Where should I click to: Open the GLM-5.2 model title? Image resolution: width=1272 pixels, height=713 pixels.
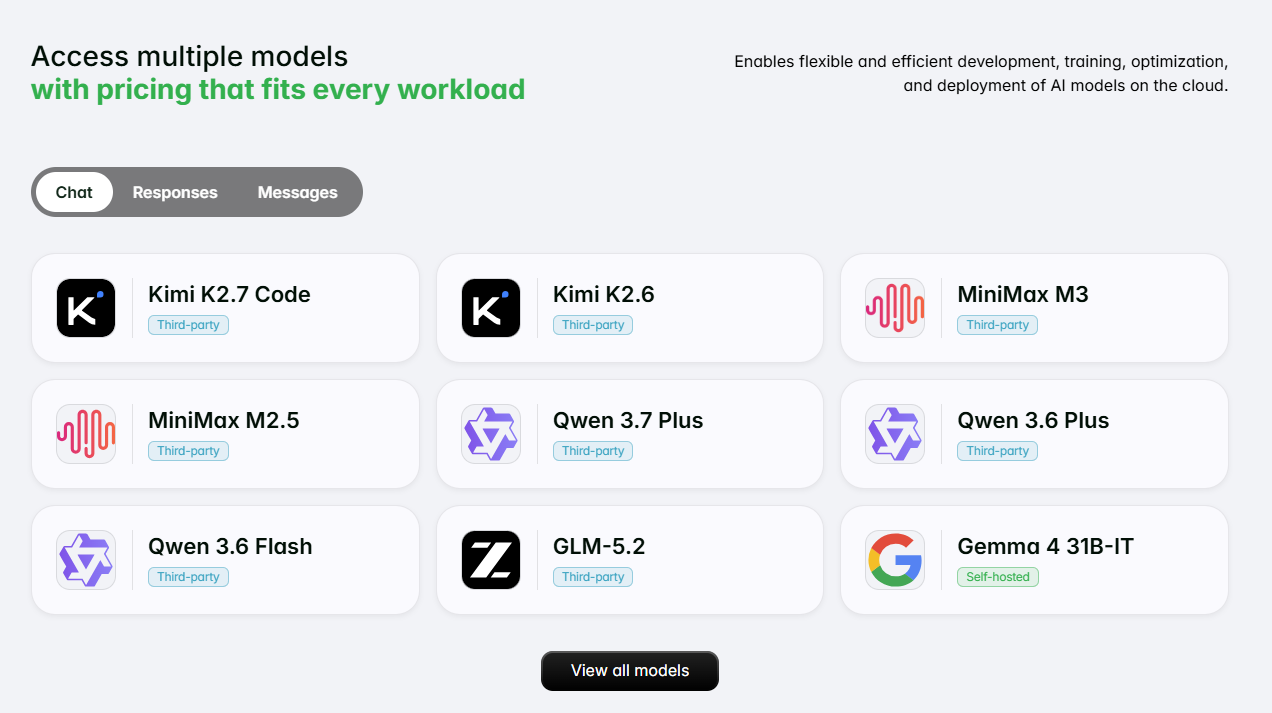599,547
